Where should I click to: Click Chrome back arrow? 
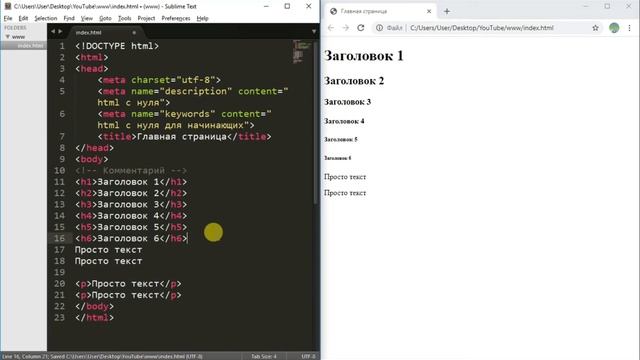point(331,28)
